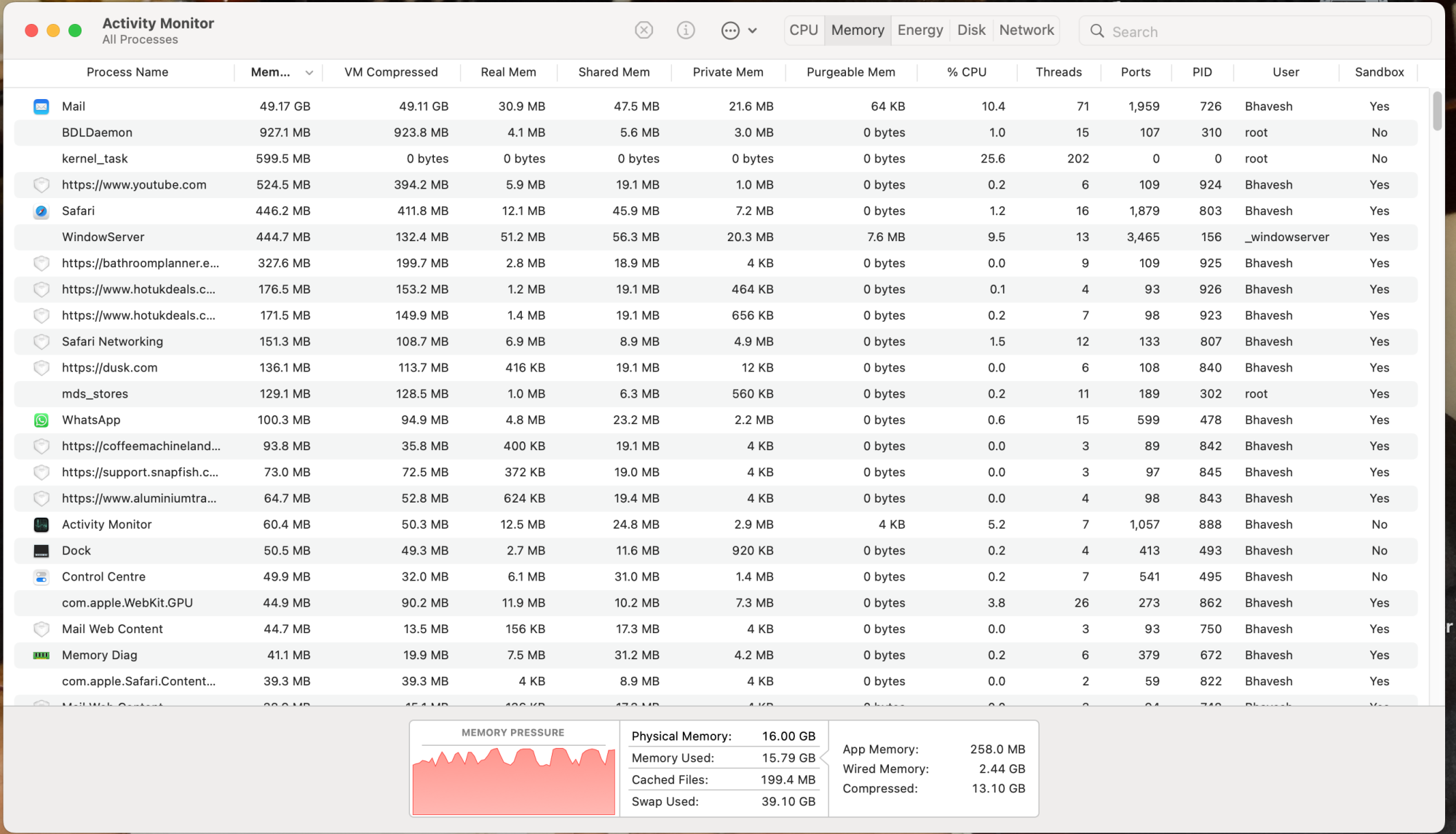1456x834 pixels.
Task: Sort by Process Name column header
Action: pos(127,72)
